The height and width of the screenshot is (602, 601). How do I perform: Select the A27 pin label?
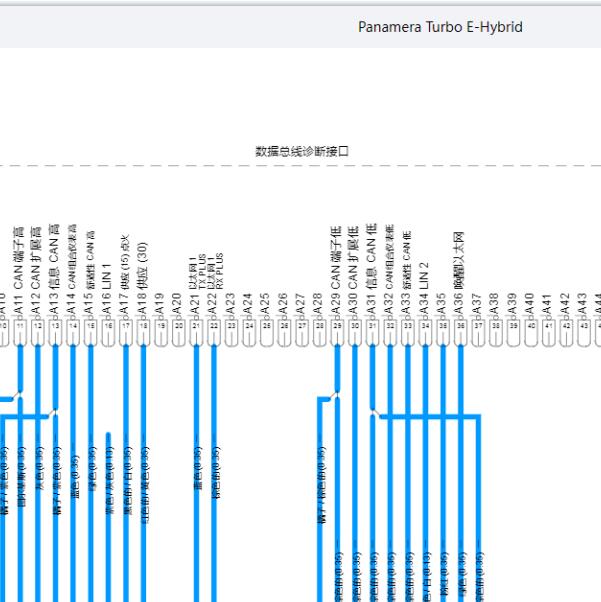point(301,304)
